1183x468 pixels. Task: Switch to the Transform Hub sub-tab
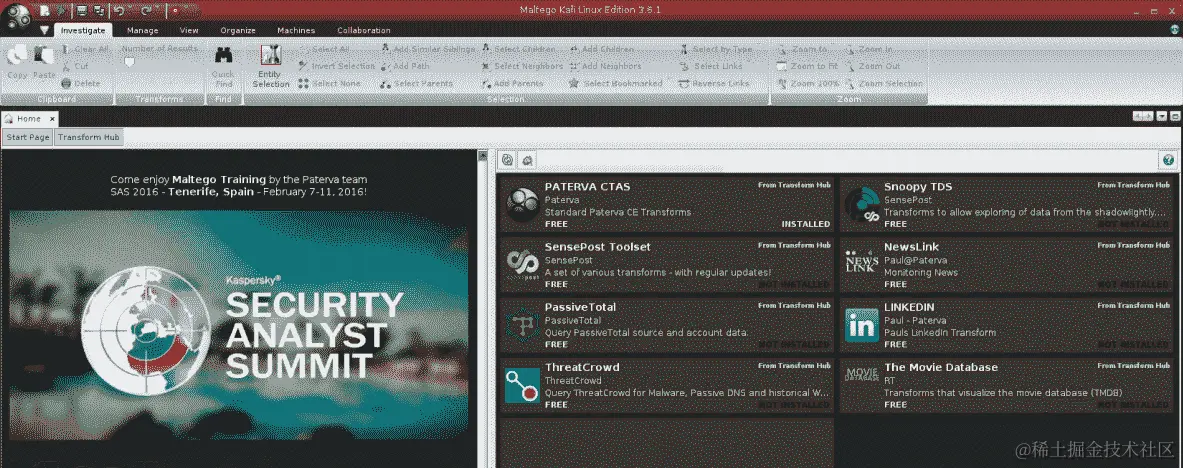(88, 137)
